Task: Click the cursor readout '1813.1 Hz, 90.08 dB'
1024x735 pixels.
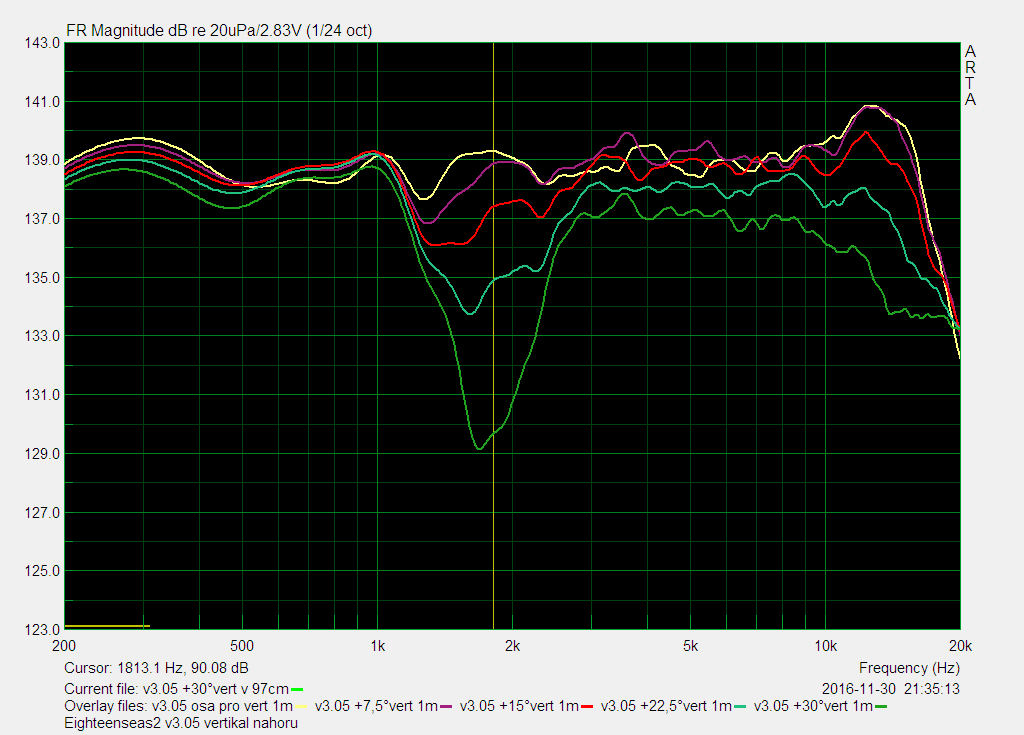Action: pos(182,668)
